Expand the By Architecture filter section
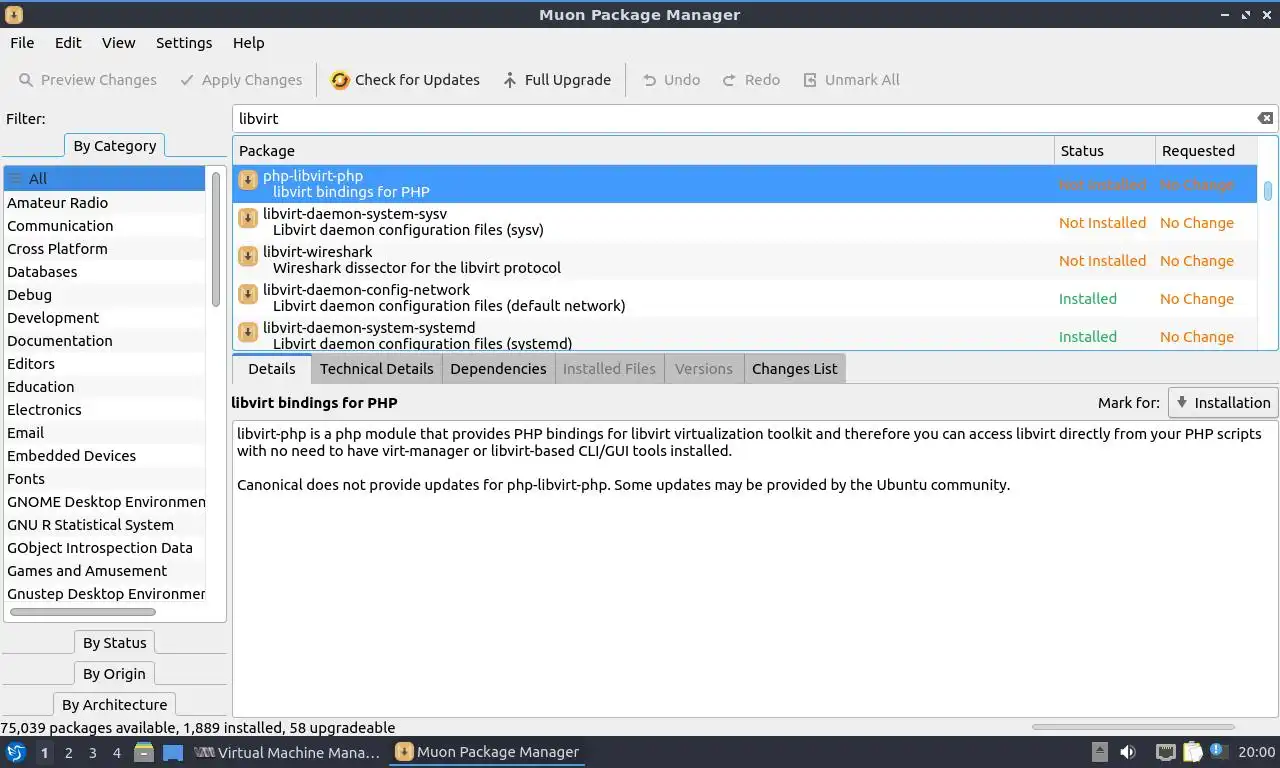This screenshot has height=768, width=1280. (x=115, y=705)
